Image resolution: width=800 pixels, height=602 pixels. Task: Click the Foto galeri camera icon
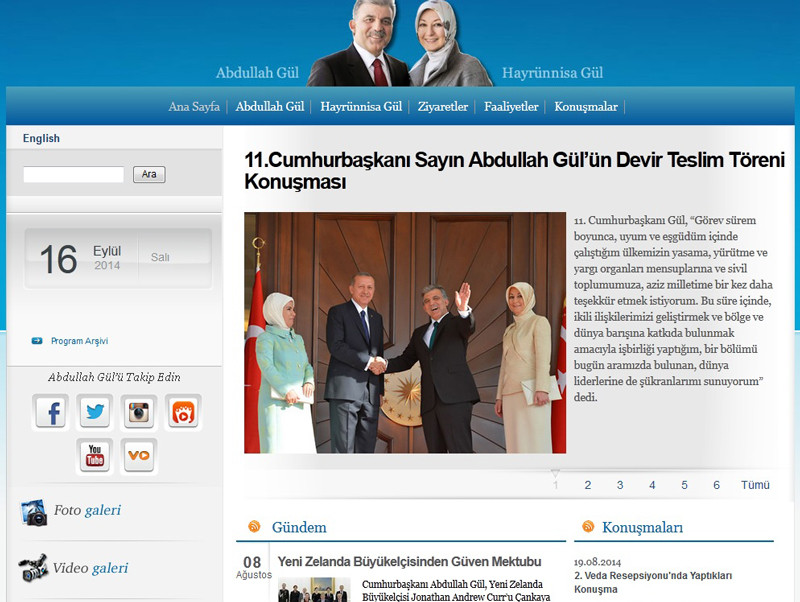(33, 512)
